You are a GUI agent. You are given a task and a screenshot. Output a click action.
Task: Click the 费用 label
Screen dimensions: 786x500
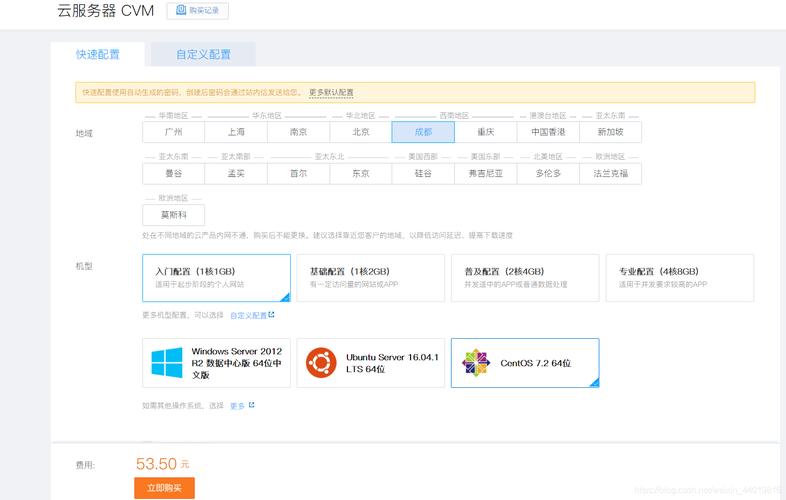(x=85, y=465)
